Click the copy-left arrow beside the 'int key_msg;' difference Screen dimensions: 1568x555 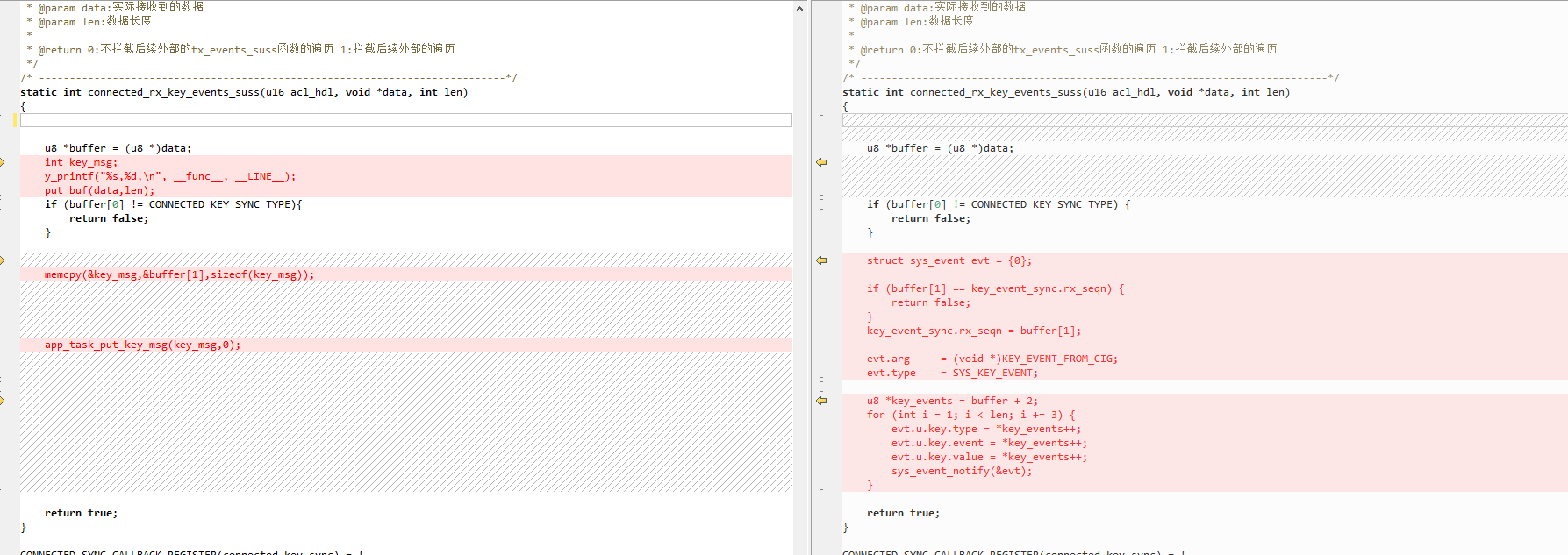click(x=821, y=162)
